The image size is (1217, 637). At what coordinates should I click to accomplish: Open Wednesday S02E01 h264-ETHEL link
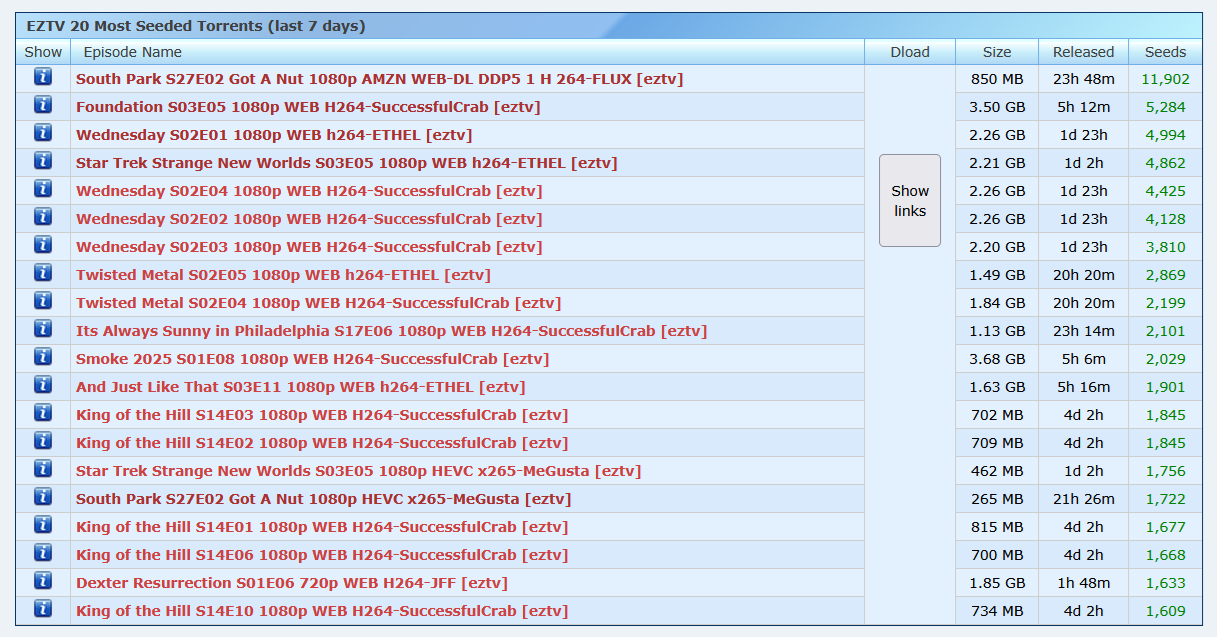[274, 135]
